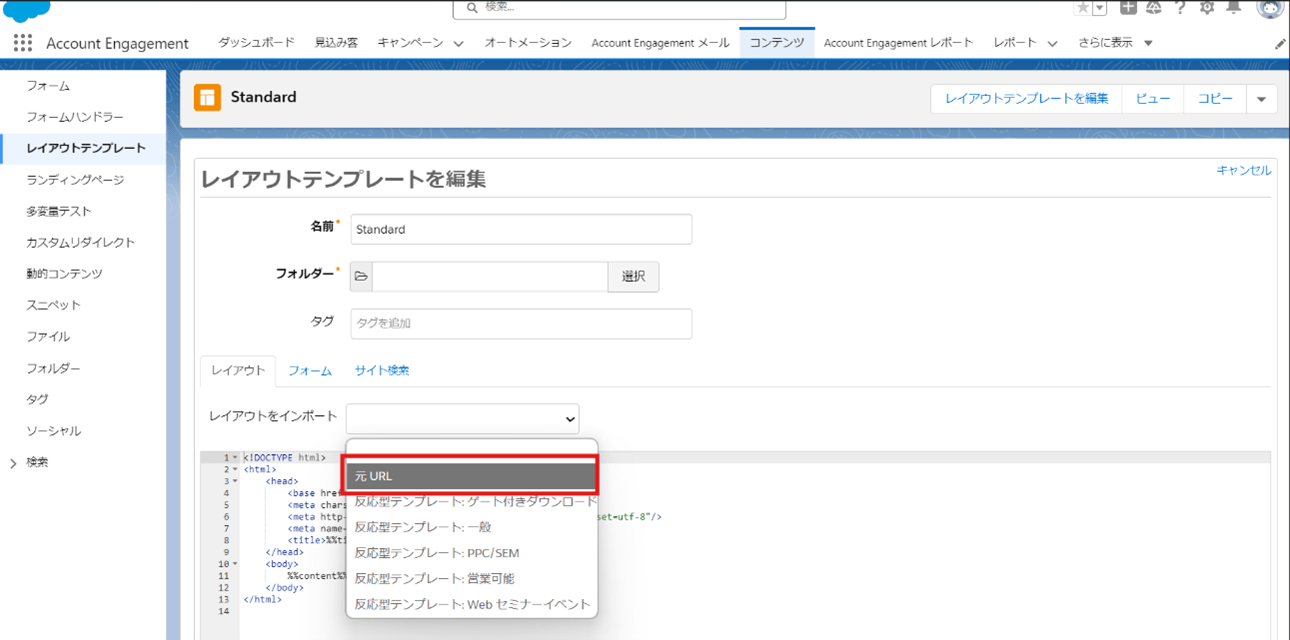1290x640 pixels.
Task: Click the キャンセル link
Action: click(1243, 171)
